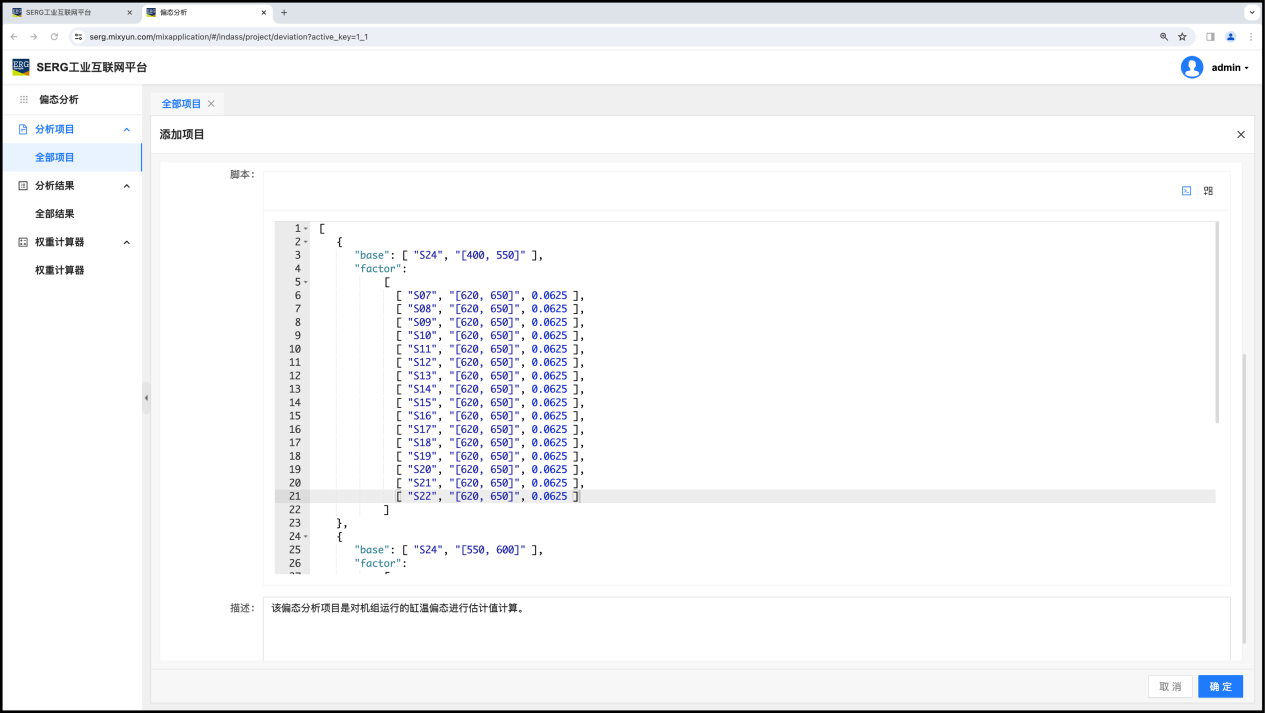Fold code block at line 24 arrow
The height and width of the screenshot is (713, 1265).
tap(306, 536)
